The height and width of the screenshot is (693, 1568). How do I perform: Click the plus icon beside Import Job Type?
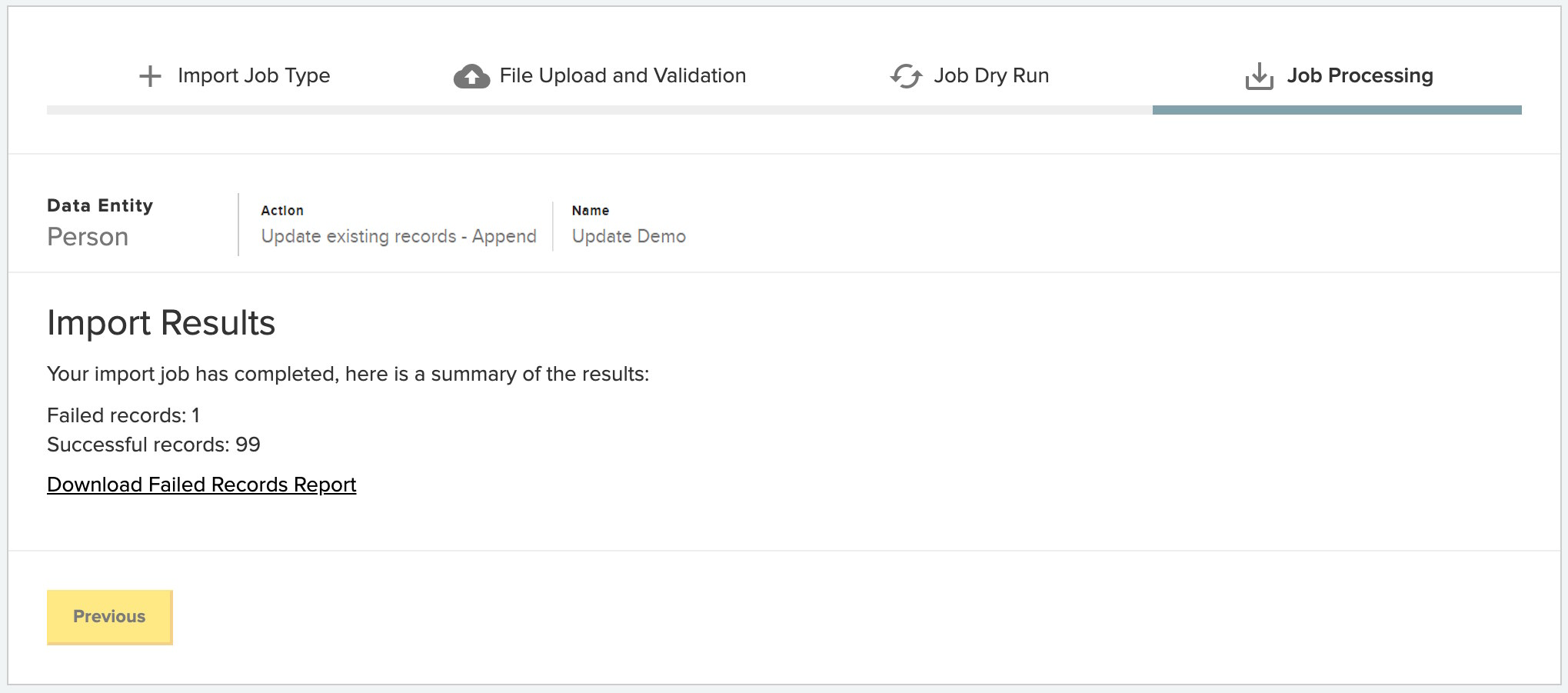[150, 76]
